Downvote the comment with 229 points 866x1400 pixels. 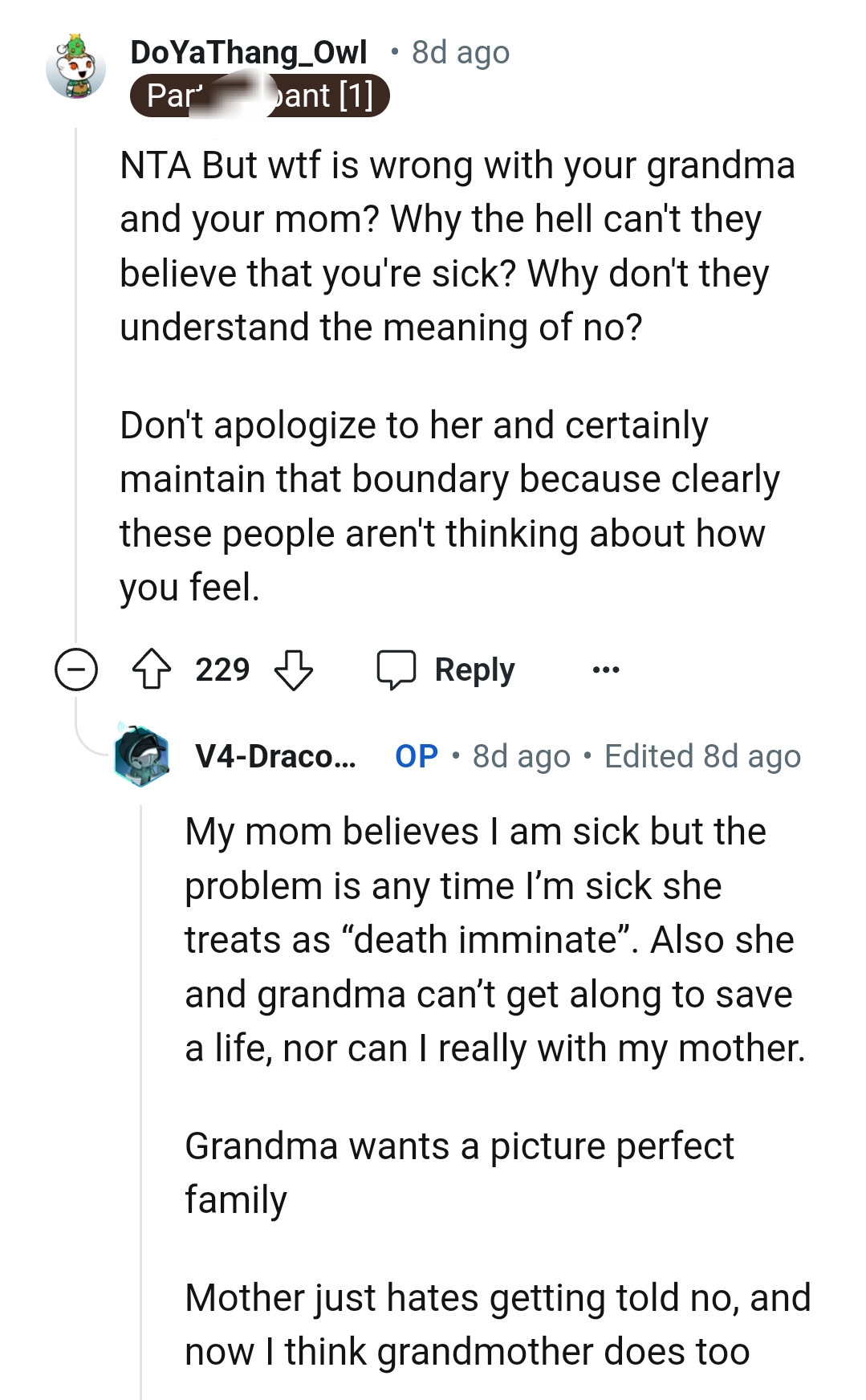(294, 669)
